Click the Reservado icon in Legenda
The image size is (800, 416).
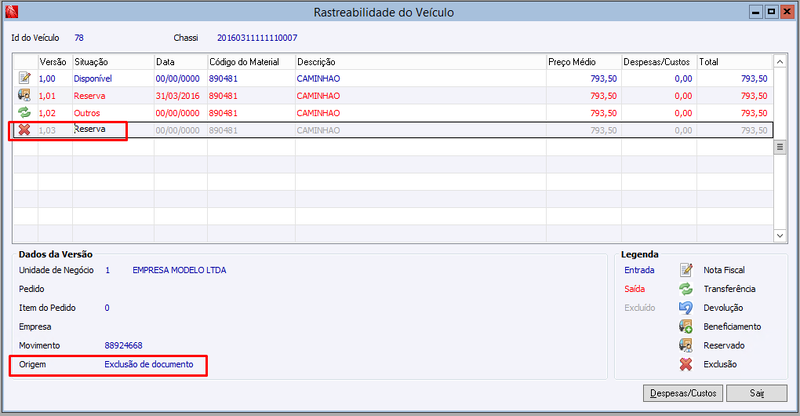[x=686, y=345]
